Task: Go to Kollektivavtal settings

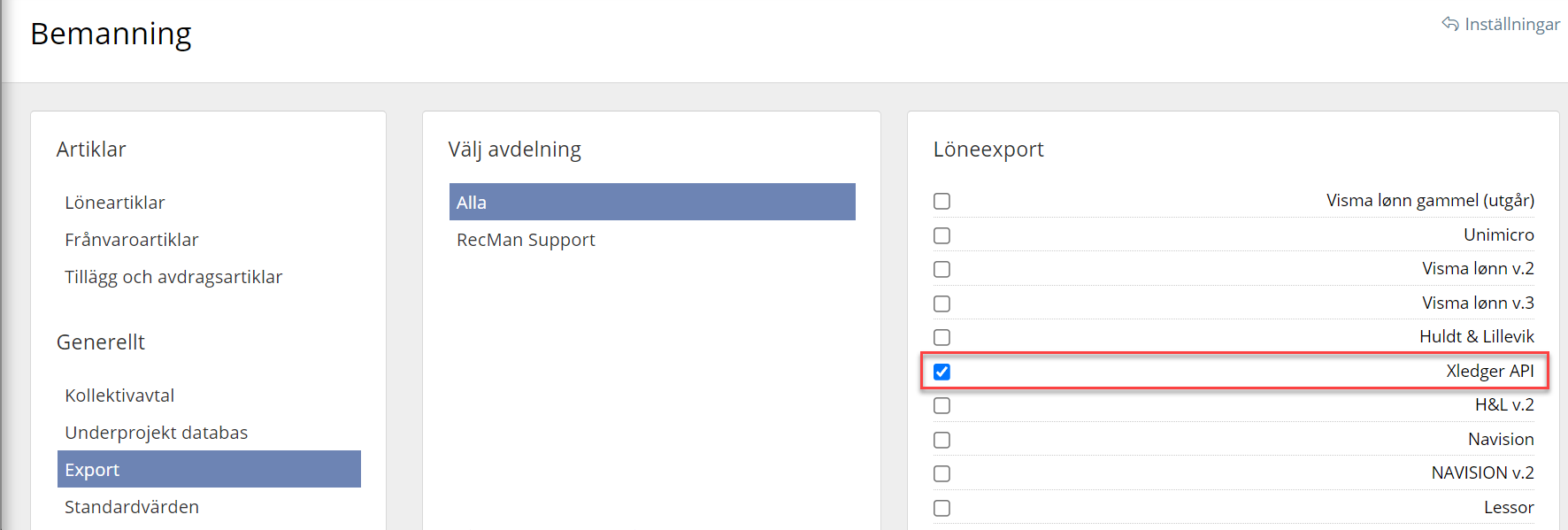Action: [x=119, y=396]
